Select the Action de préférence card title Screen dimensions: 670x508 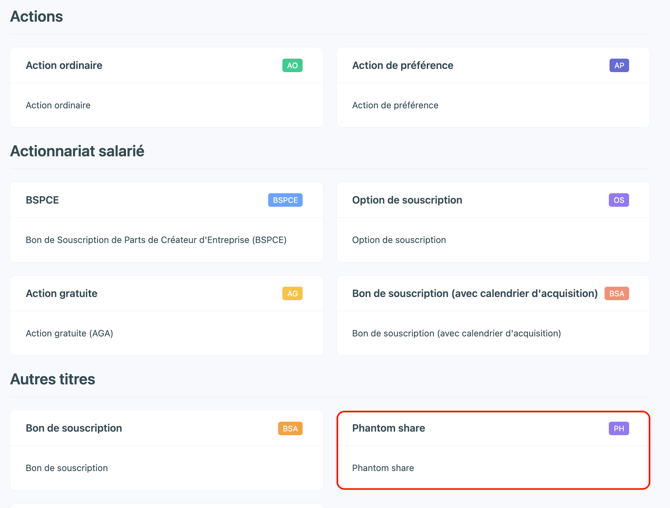(x=403, y=65)
